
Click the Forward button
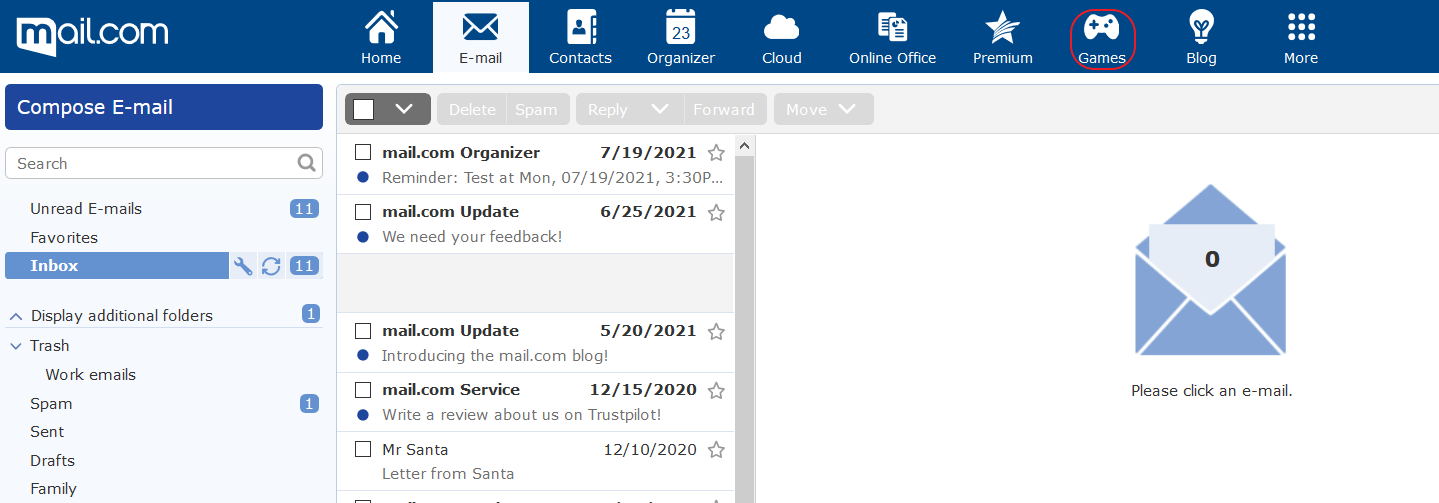(724, 109)
